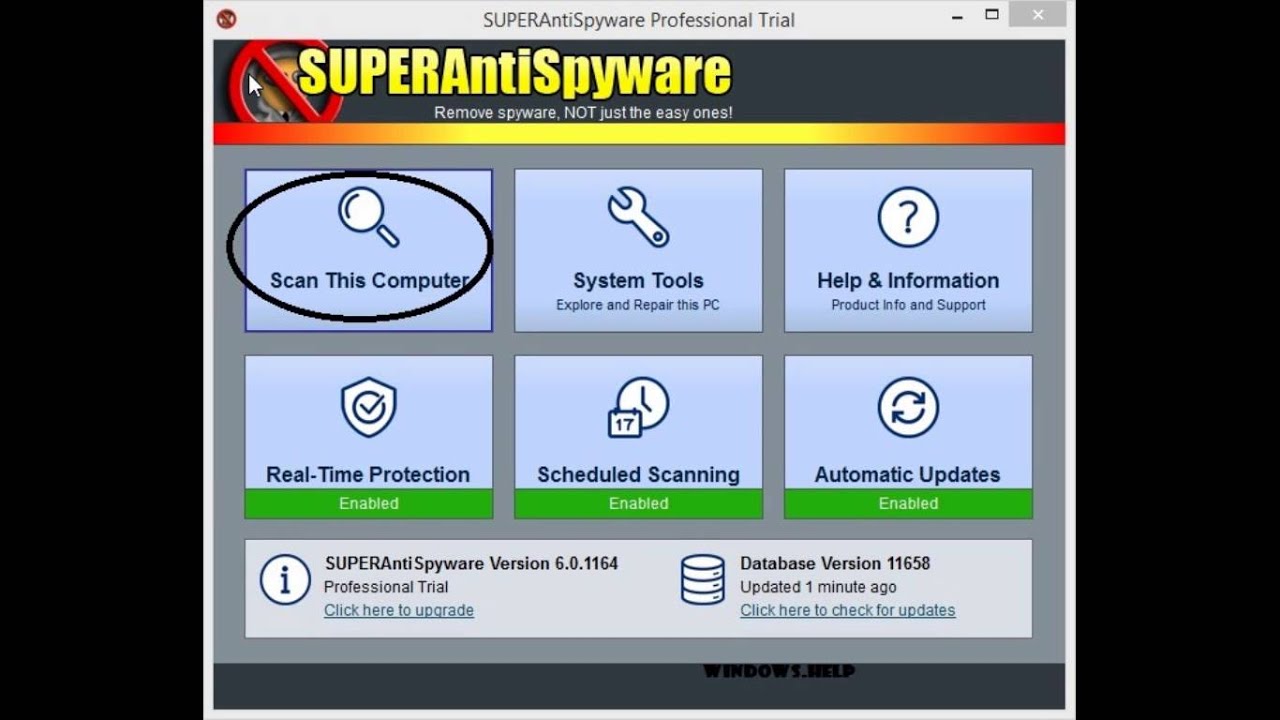Follow Click here to check for updates link
Viewport: 1280px width, 720px height.
click(848, 610)
